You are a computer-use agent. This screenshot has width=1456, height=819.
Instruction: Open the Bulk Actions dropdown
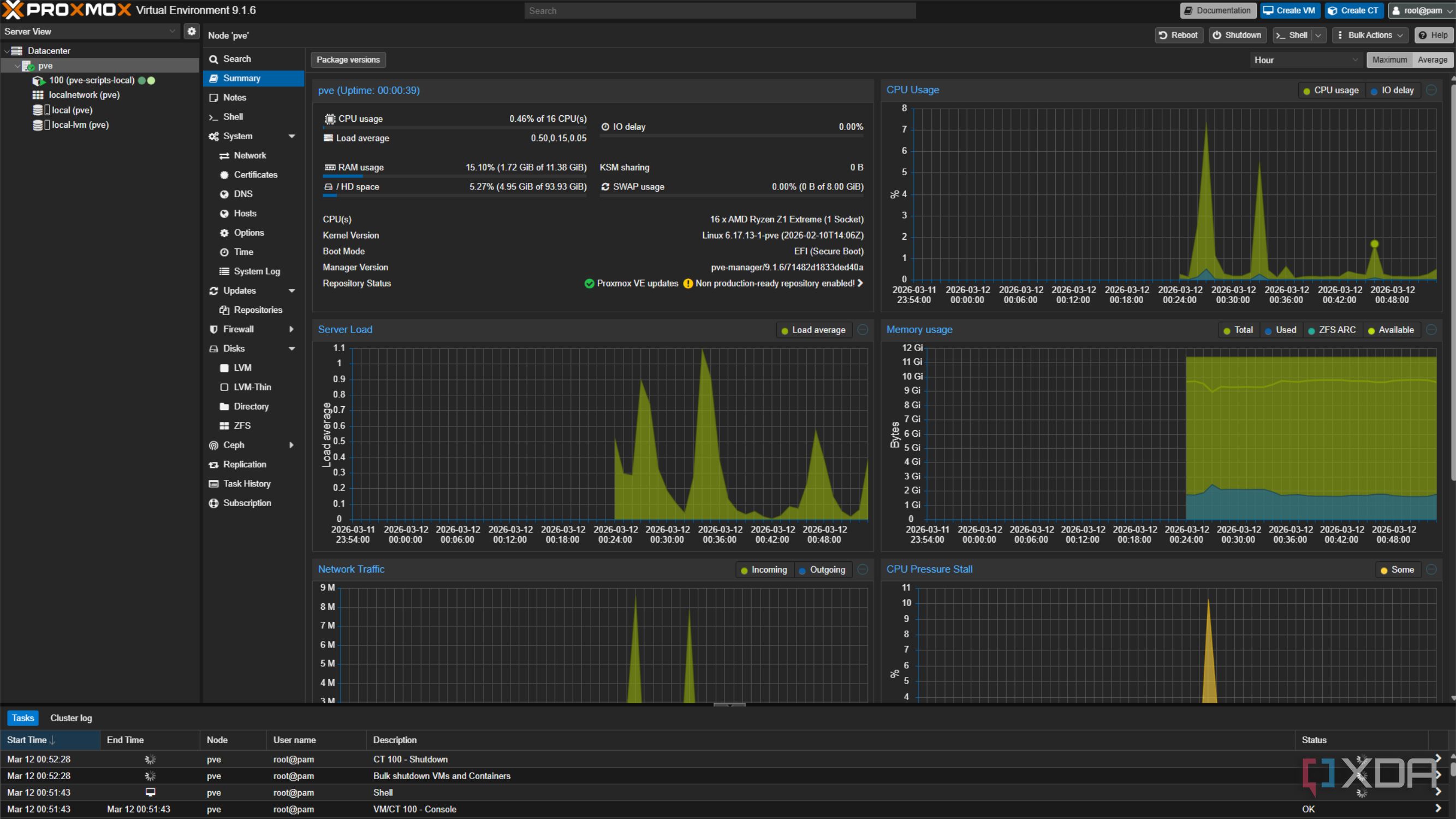(1370, 35)
